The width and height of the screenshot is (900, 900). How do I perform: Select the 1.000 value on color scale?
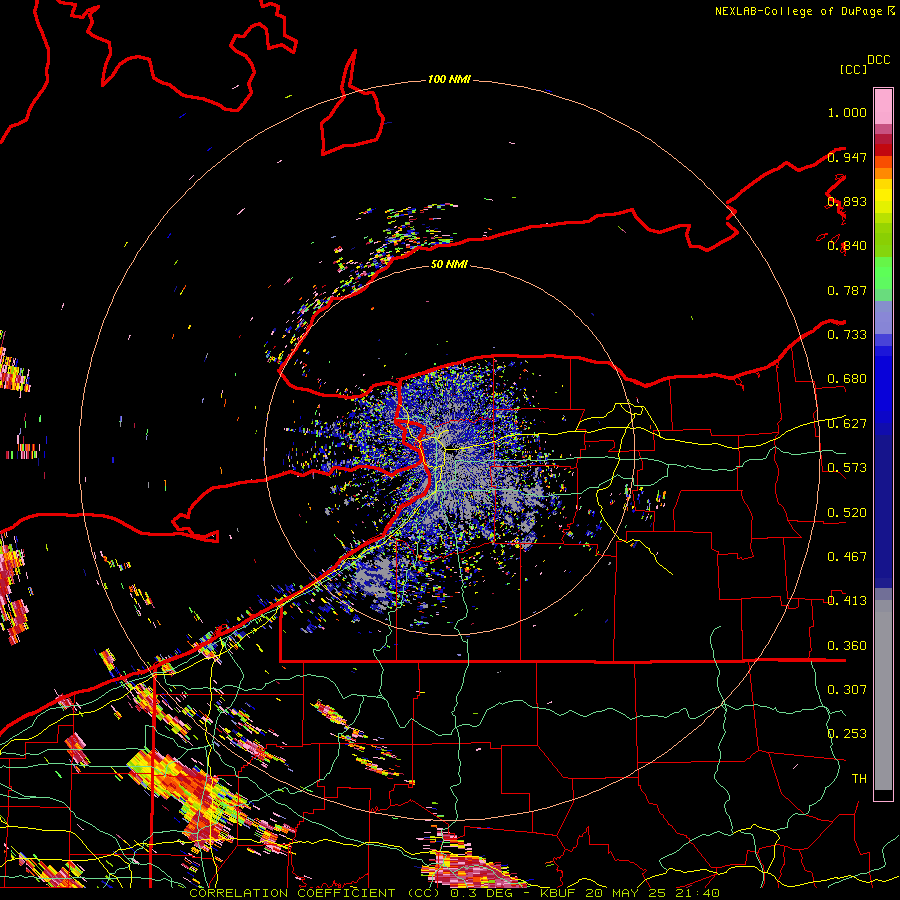pyautogui.click(x=847, y=112)
